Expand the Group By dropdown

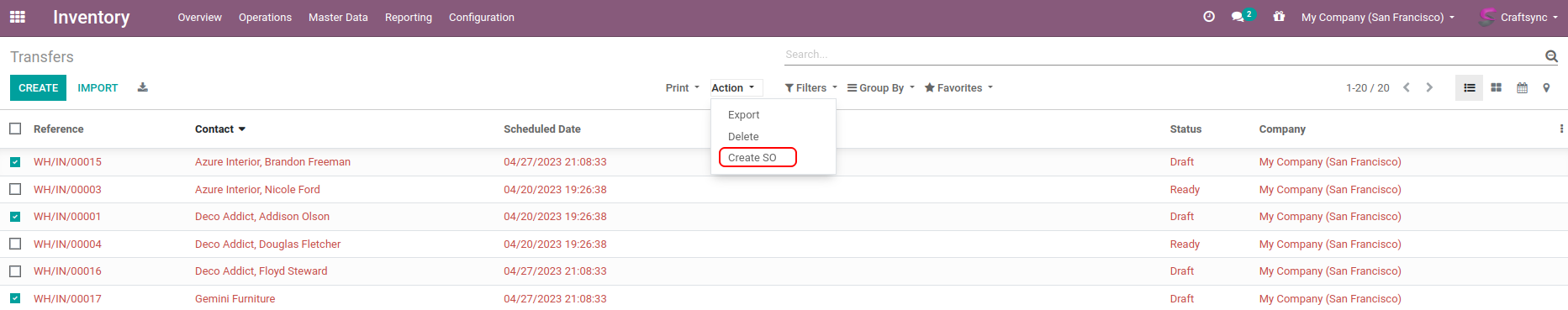point(881,87)
